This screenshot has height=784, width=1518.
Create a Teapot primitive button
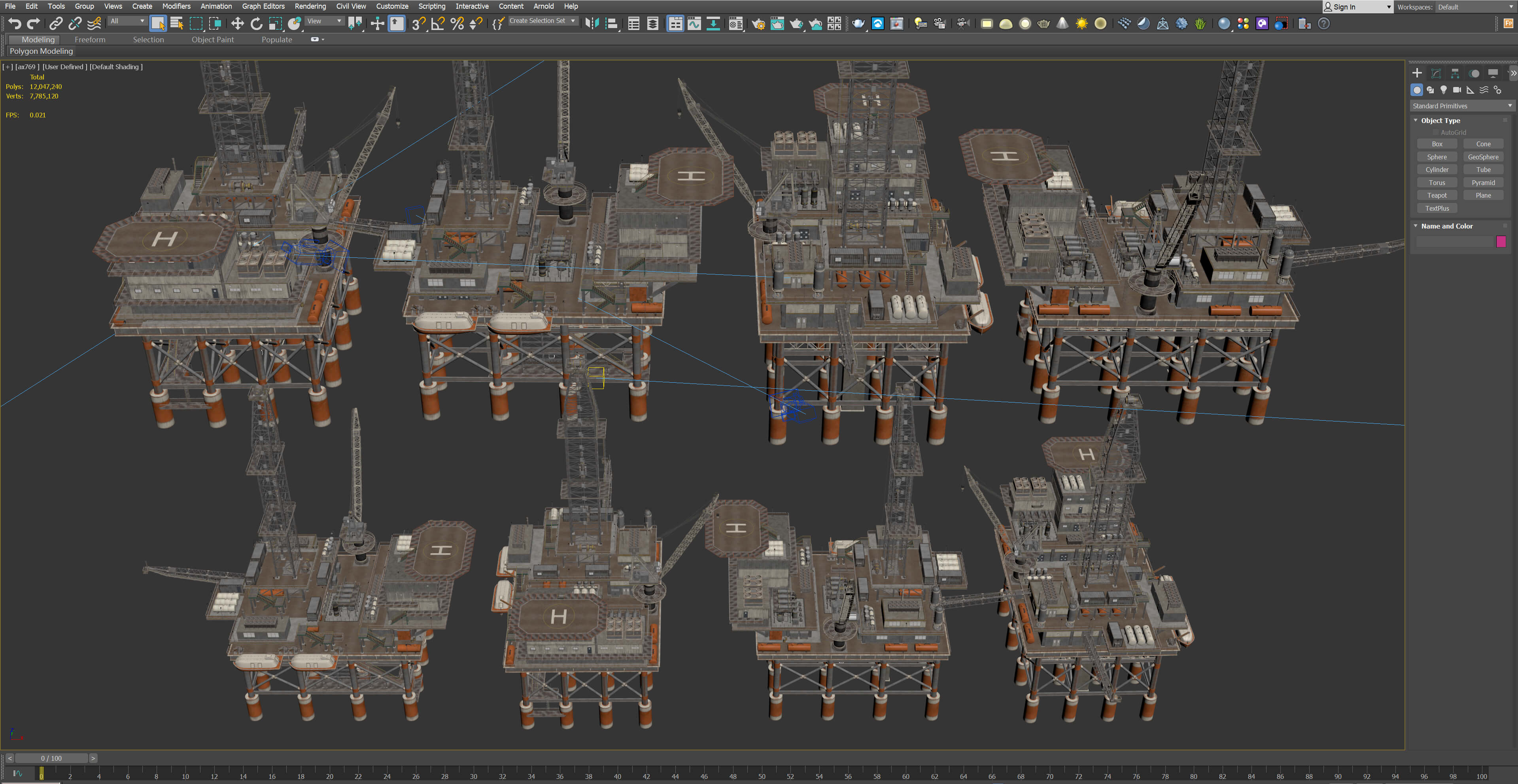click(1437, 196)
